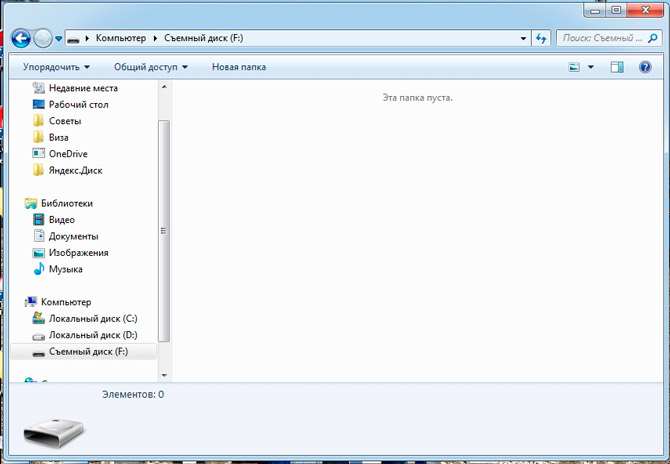Screen dimensions: 670x464
Task: Select Съемный диск (F:) in address bar
Action: 204,38
